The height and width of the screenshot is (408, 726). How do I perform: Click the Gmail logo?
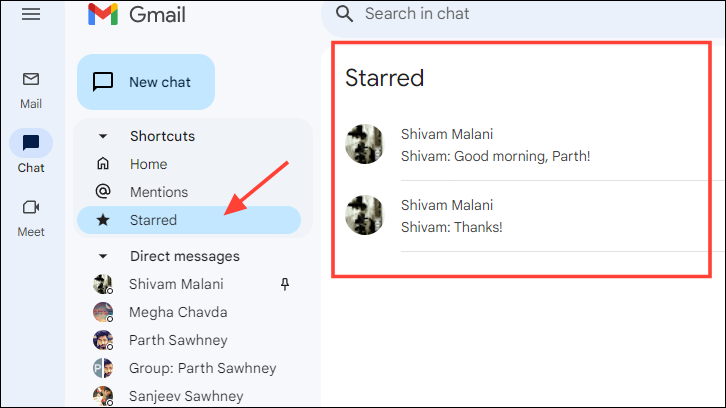click(137, 14)
